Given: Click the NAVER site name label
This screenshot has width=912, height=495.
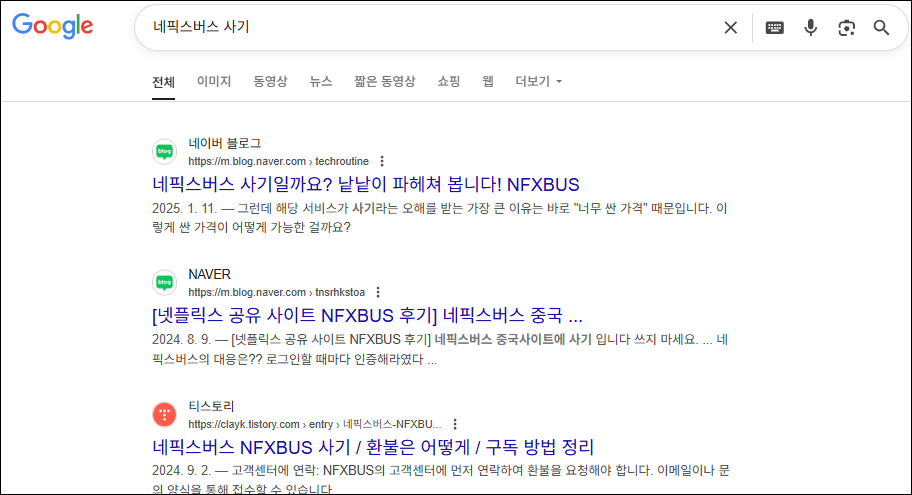Looking at the screenshot, I should 209,274.
